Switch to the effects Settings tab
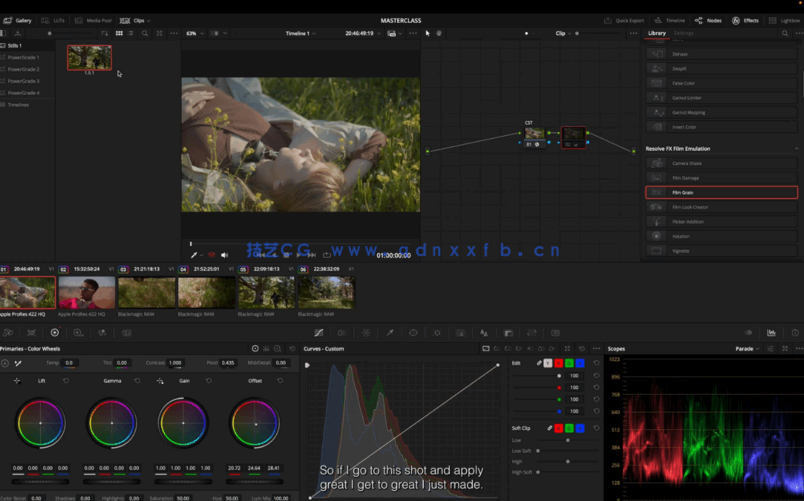 point(684,33)
